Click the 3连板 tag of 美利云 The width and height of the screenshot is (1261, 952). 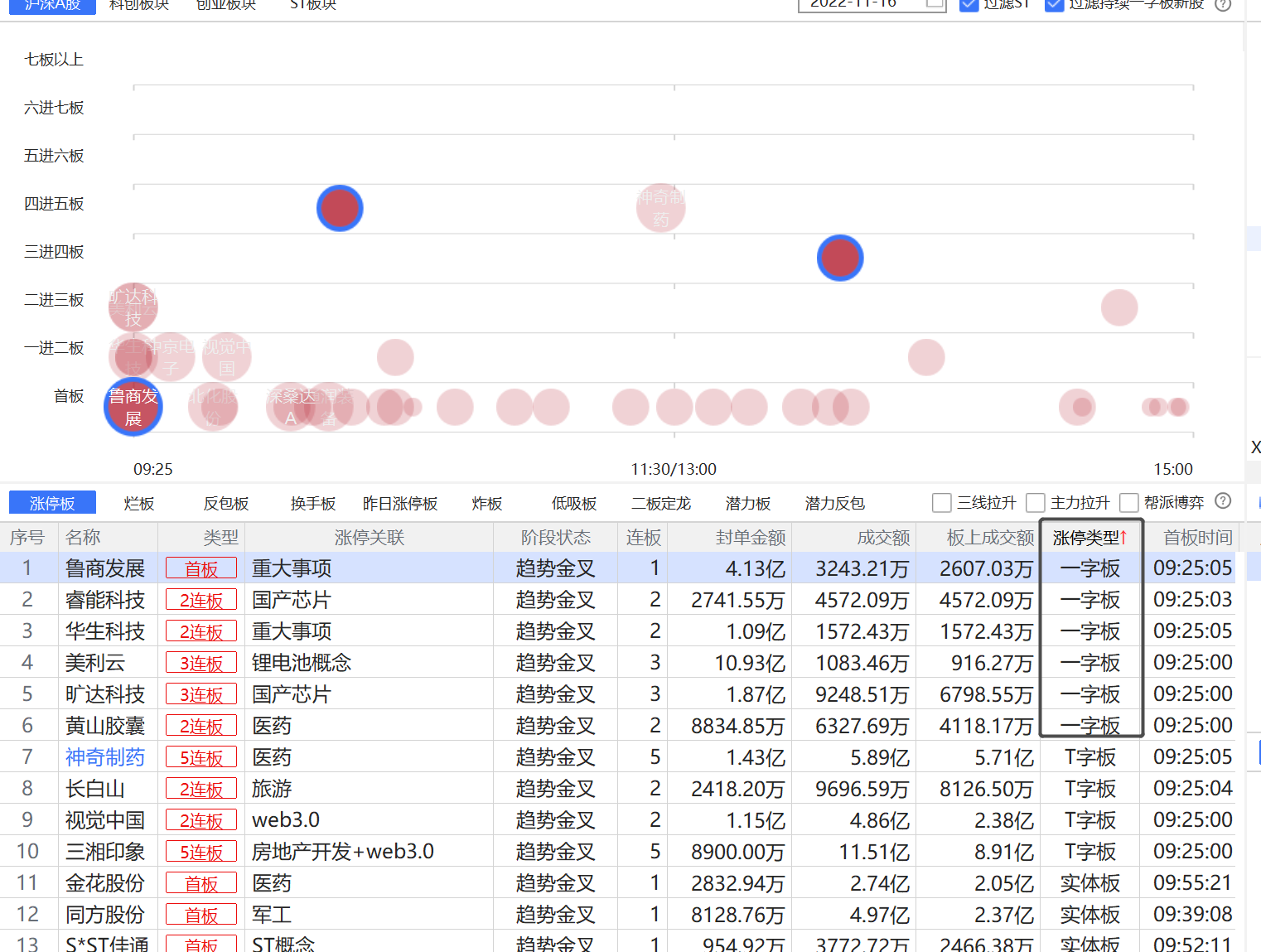[x=201, y=663]
